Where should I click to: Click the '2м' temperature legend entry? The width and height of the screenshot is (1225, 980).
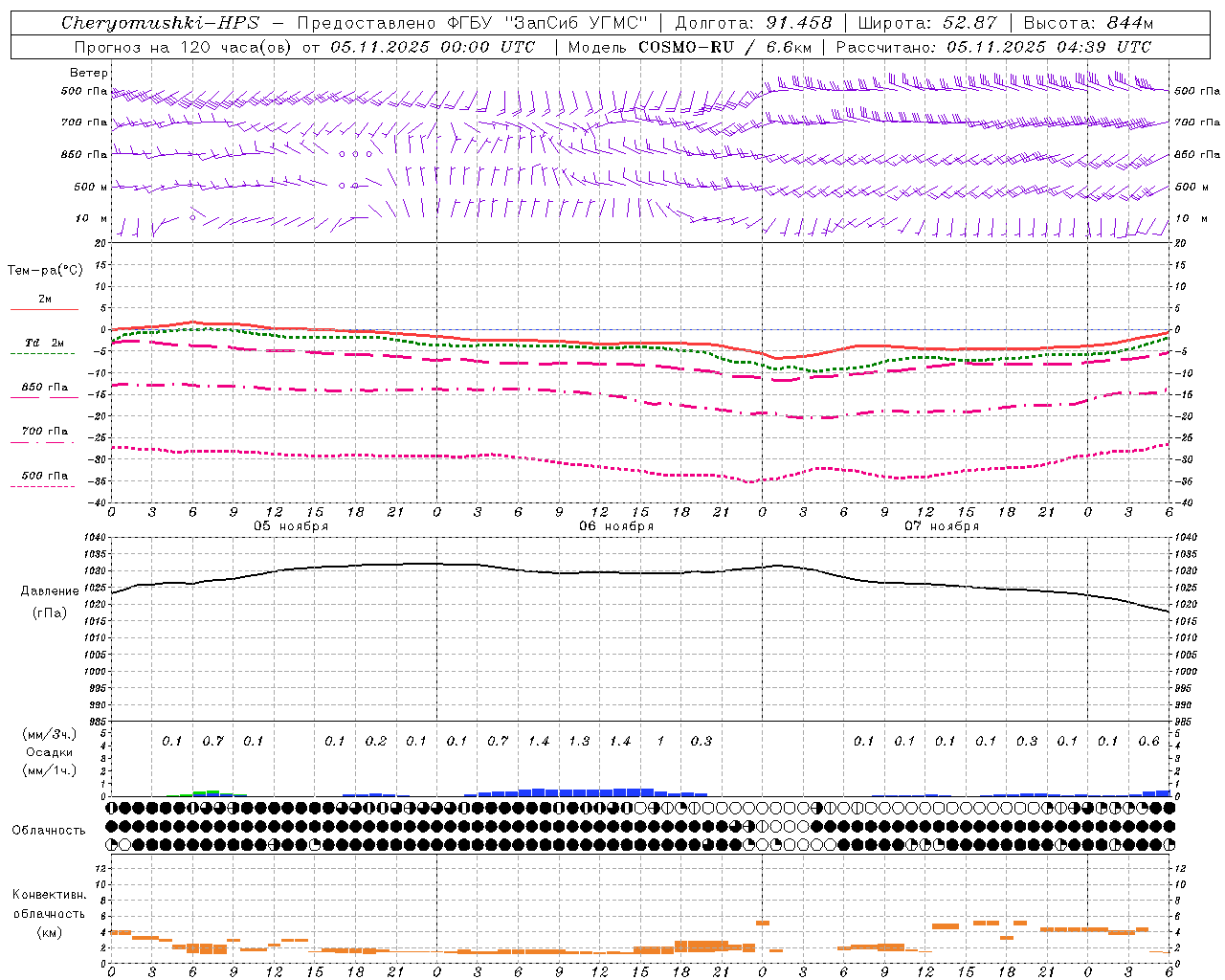click(x=45, y=300)
